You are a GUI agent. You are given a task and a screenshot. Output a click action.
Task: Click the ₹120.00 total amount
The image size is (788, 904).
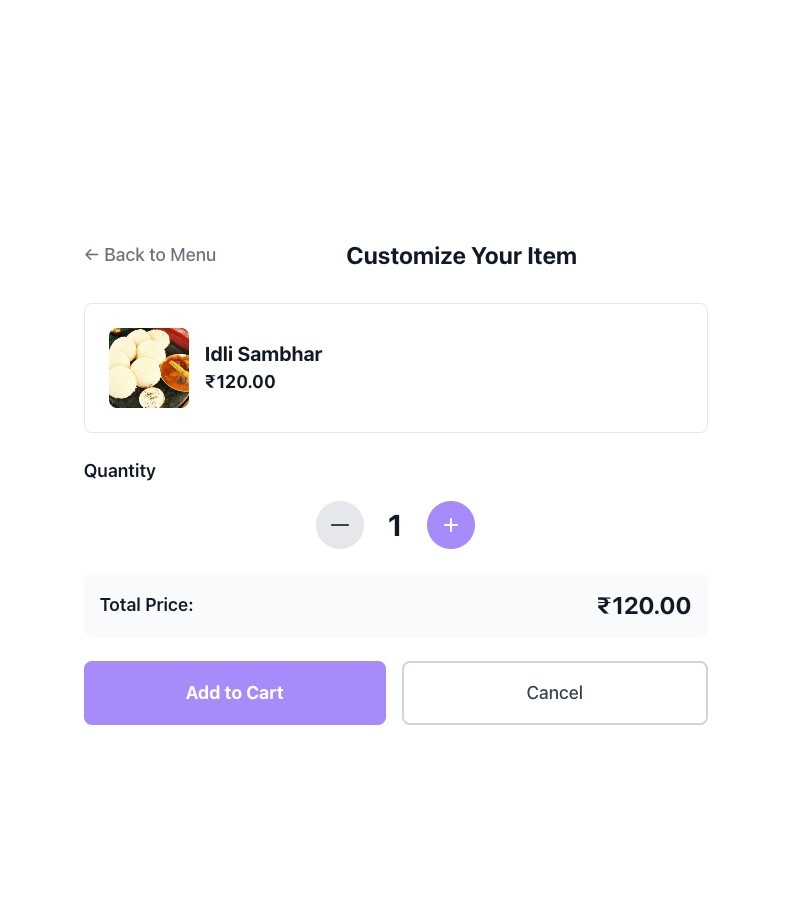645,605
